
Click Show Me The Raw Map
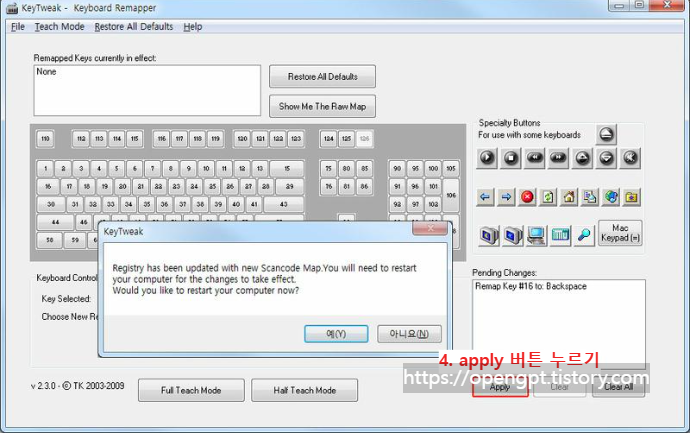[323, 106]
